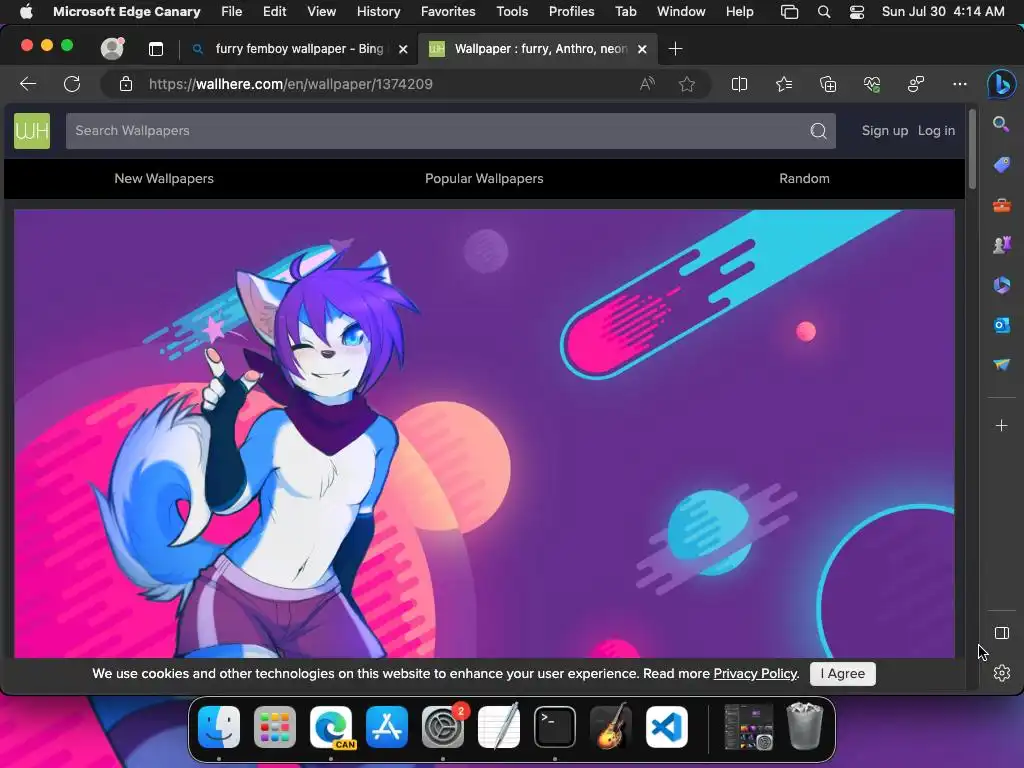Click Sign up link
Viewport: 1024px width, 768px height.
[884, 131]
